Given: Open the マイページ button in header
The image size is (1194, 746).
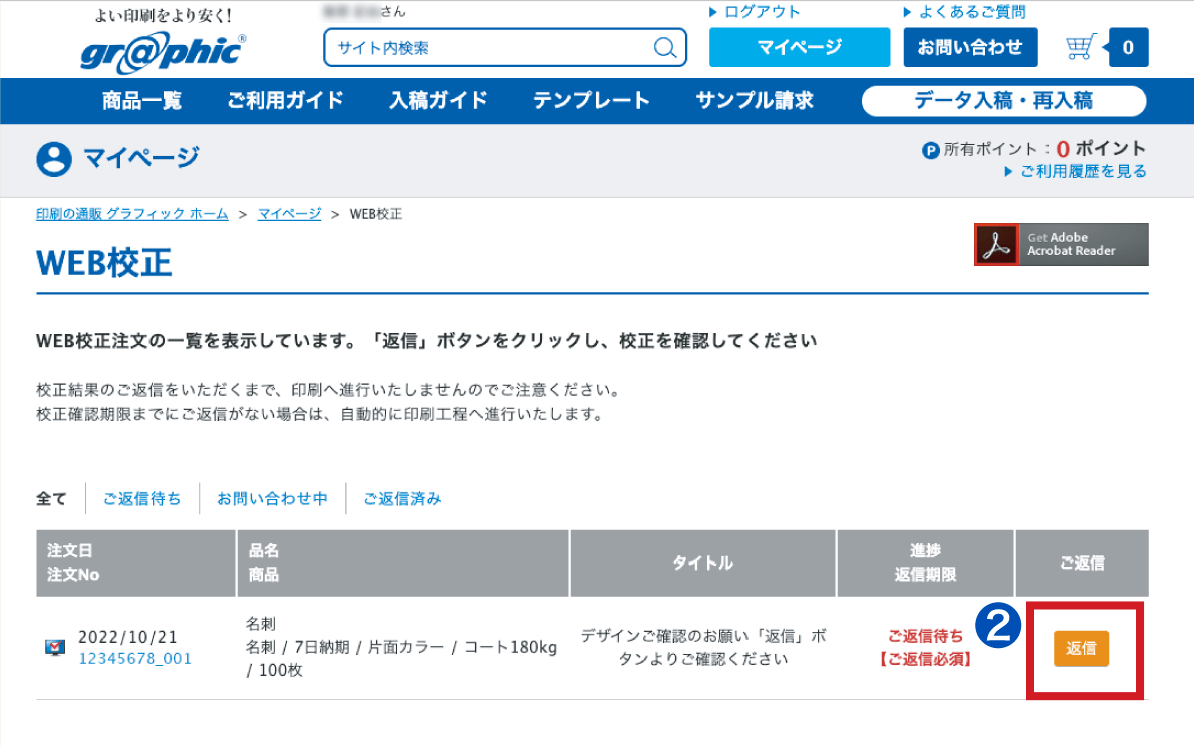Looking at the screenshot, I should [799, 47].
